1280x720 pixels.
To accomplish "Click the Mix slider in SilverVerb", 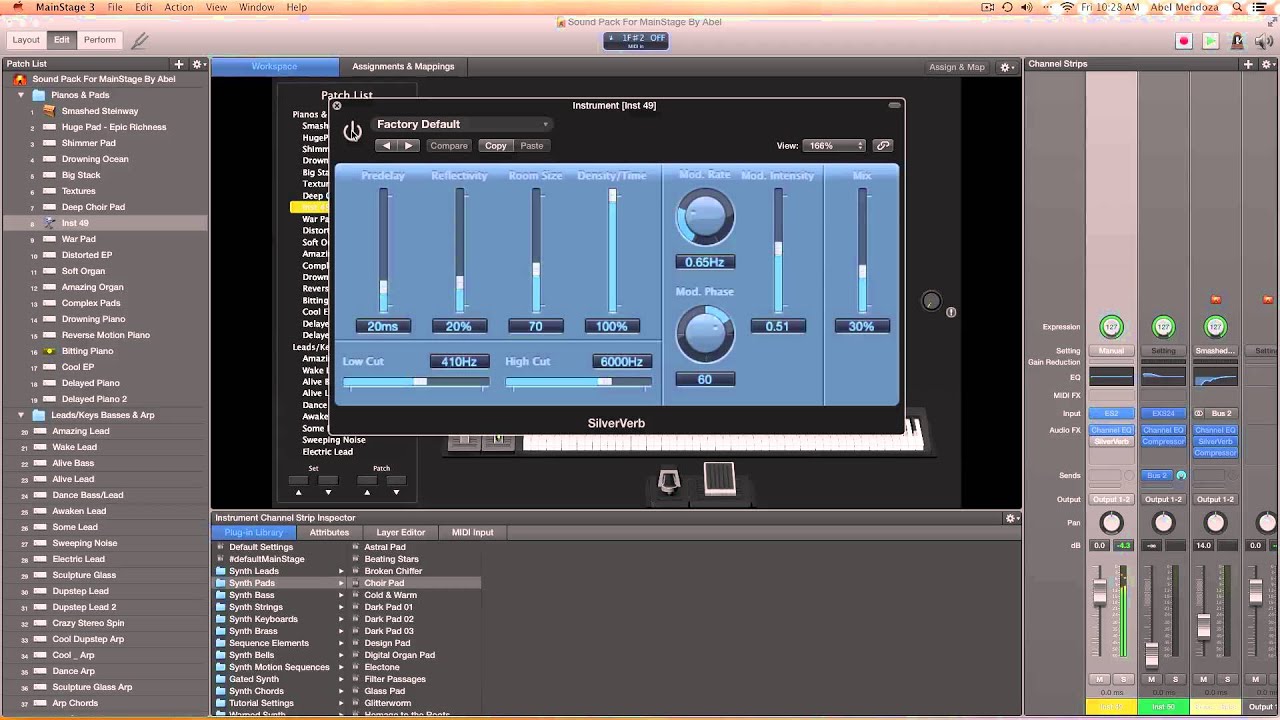I will point(861,252).
